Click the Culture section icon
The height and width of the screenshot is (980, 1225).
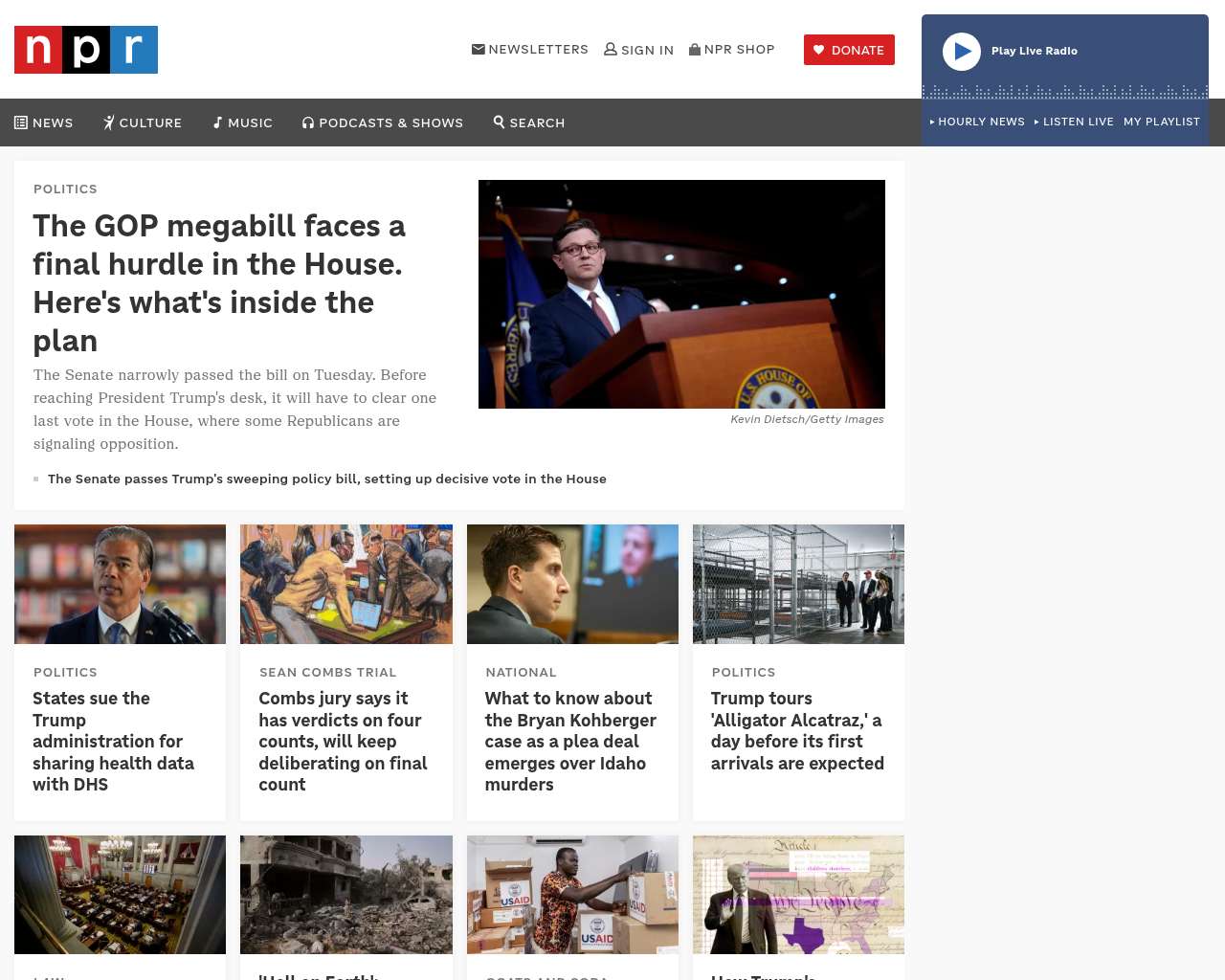coord(109,122)
